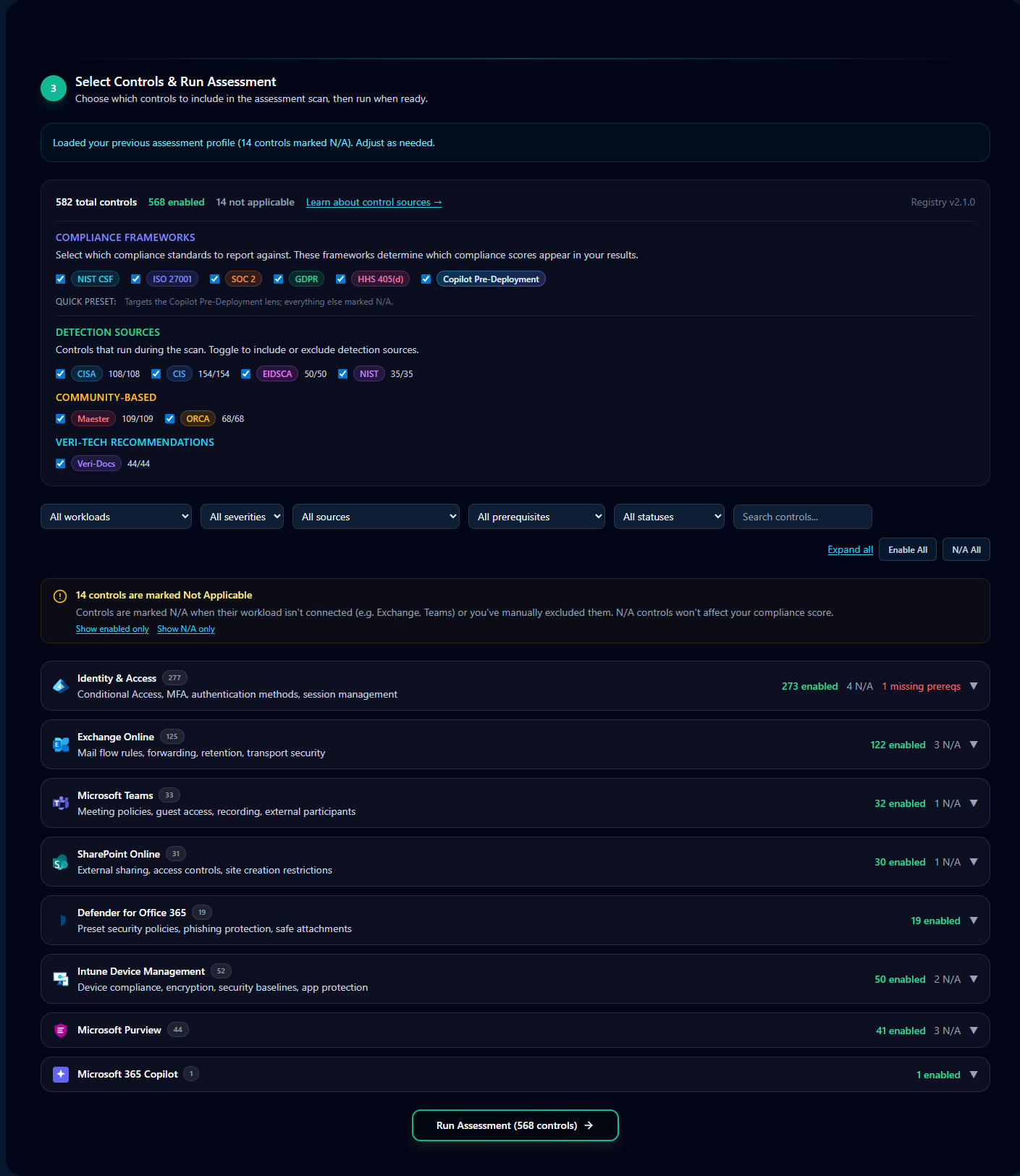Expand the Intune Device Management arrow
Viewport: 1020px width, 1176px height.
[x=974, y=979]
